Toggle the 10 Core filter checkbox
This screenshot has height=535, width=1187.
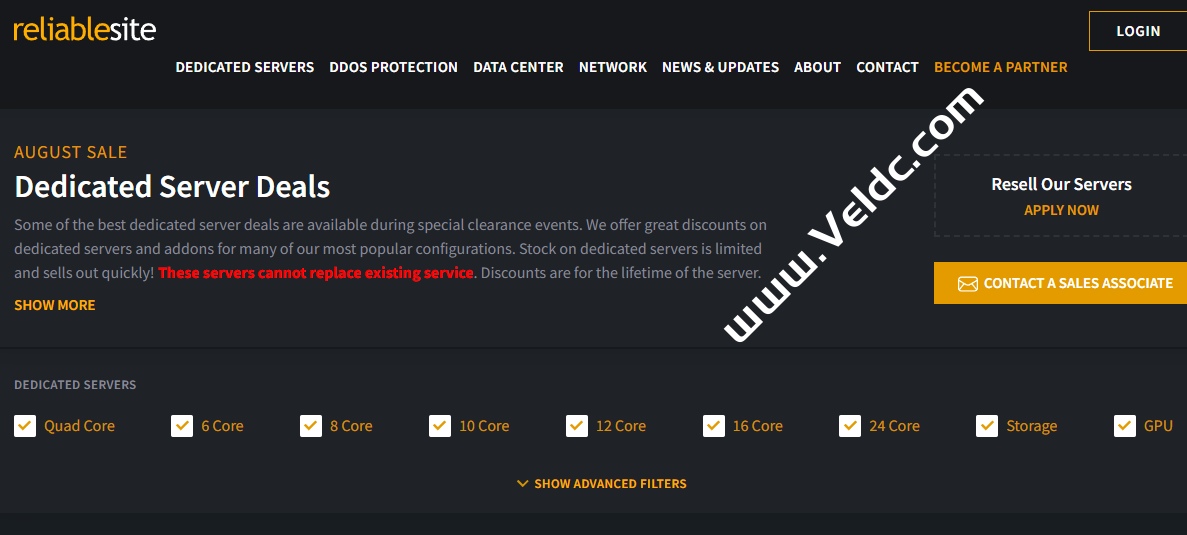(x=440, y=426)
